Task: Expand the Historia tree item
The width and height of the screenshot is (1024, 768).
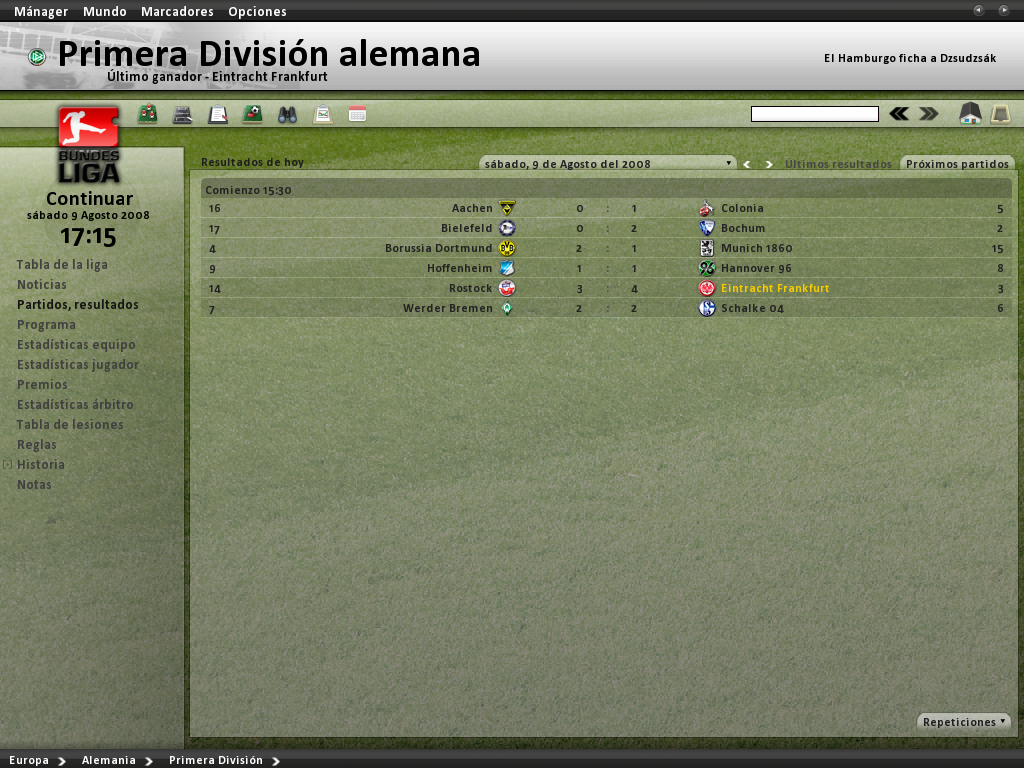Action: [x=8, y=464]
